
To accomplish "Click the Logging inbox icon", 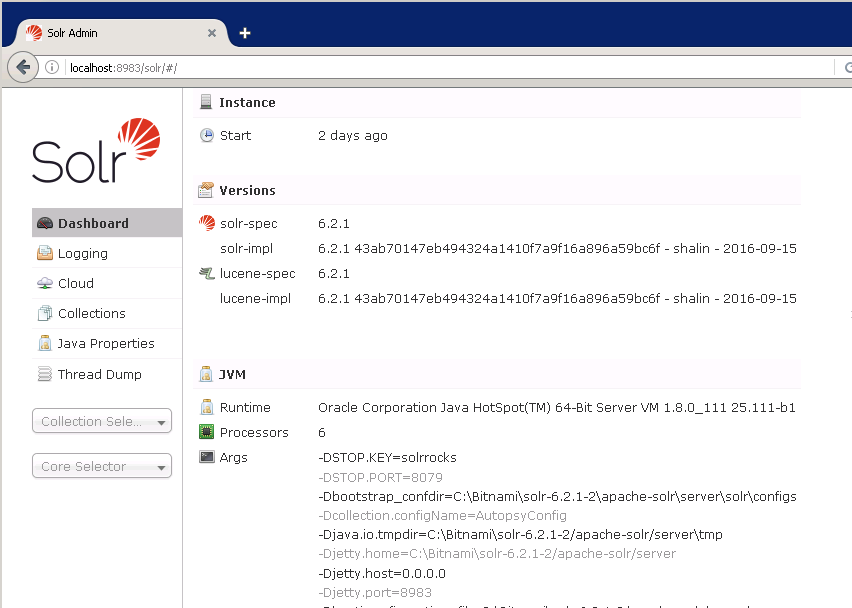I will click(45, 253).
